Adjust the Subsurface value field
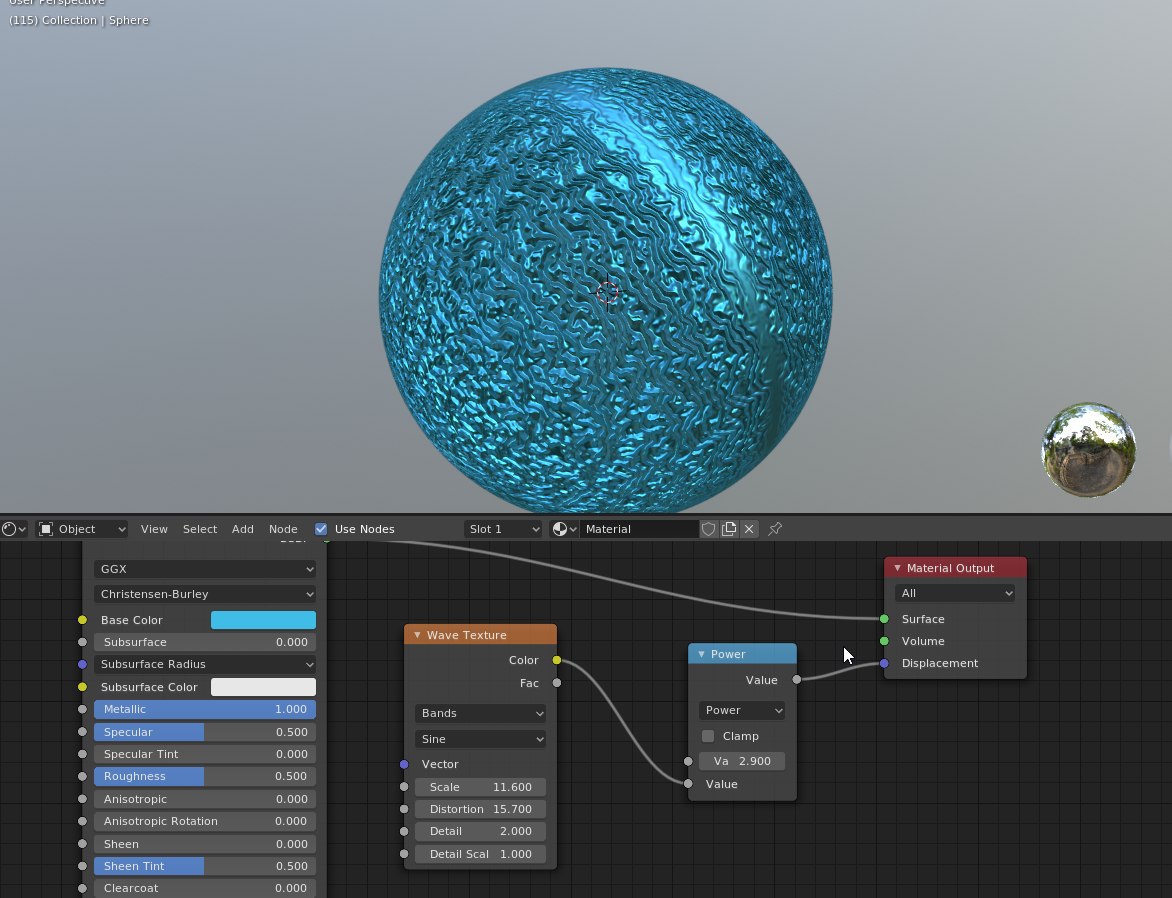Screen dimensions: 1172x898 tap(205, 642)
